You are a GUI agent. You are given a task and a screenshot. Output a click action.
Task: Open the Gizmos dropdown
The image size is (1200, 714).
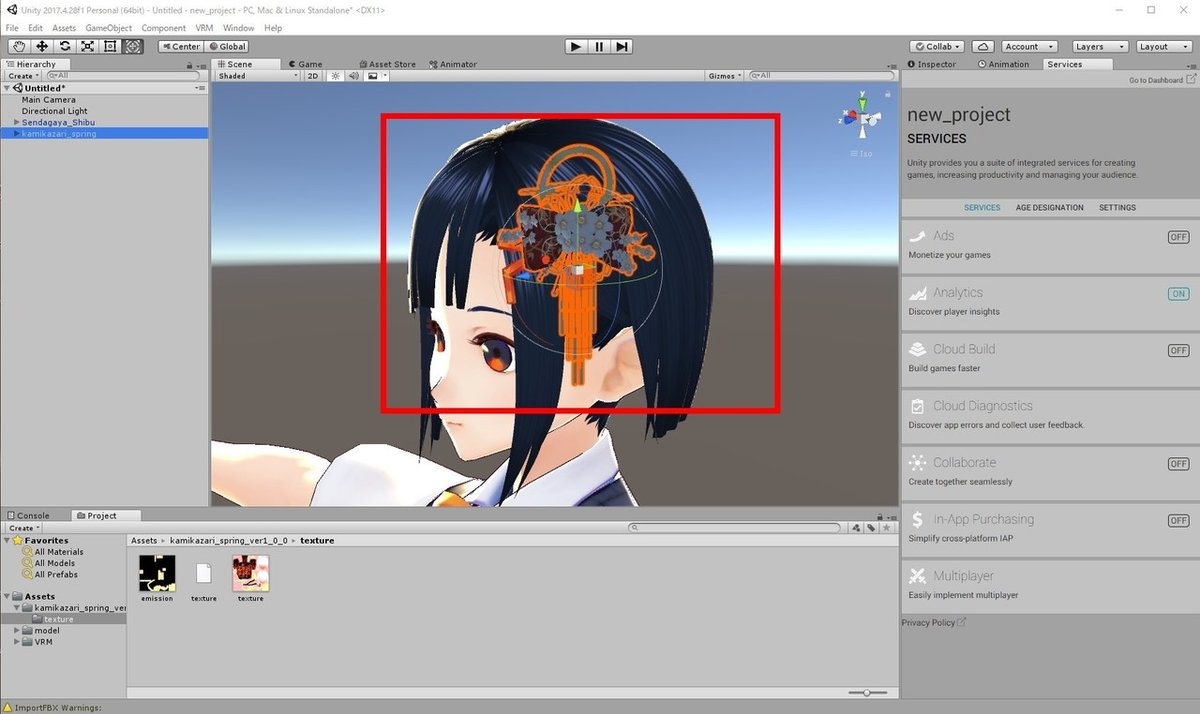[x=725, y=76]
